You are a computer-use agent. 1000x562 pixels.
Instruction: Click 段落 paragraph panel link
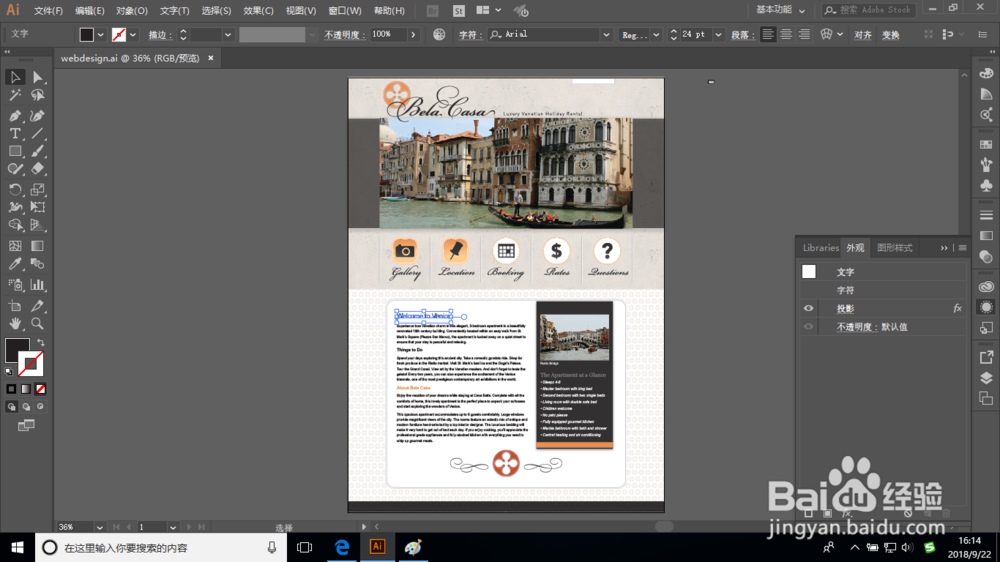pyautogui.click(x=743, y=35)
